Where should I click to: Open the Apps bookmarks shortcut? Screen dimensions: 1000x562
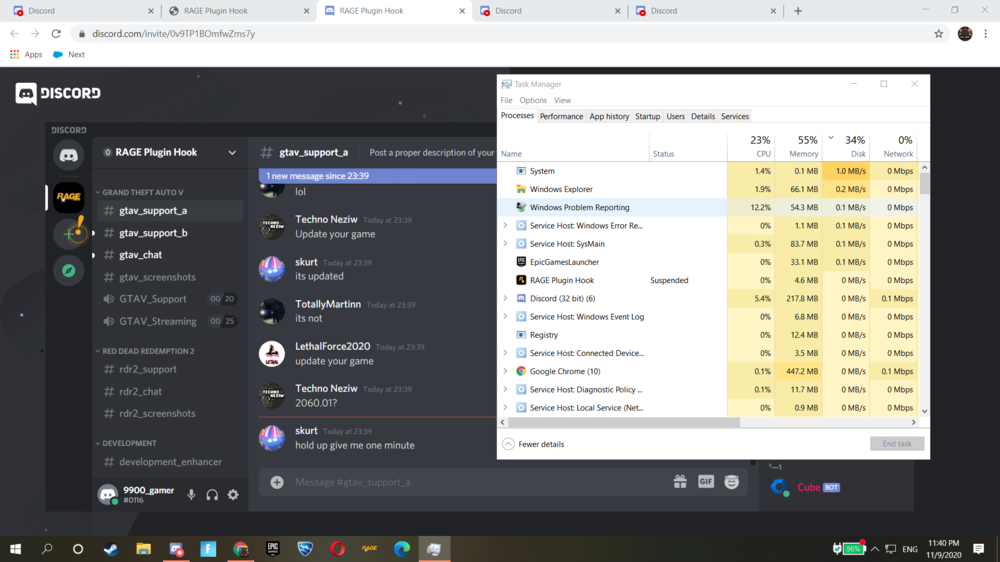pos(26,54)
